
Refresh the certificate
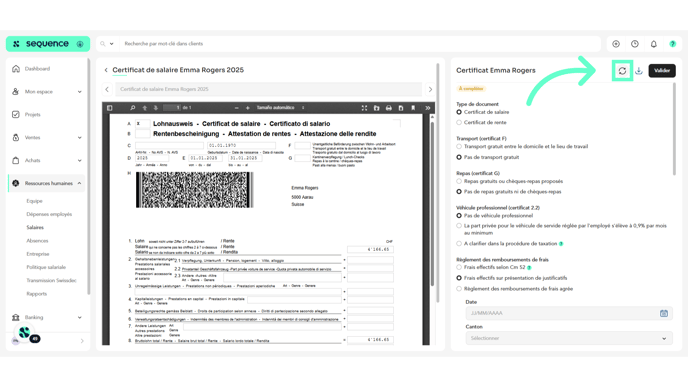click(622, 71)
